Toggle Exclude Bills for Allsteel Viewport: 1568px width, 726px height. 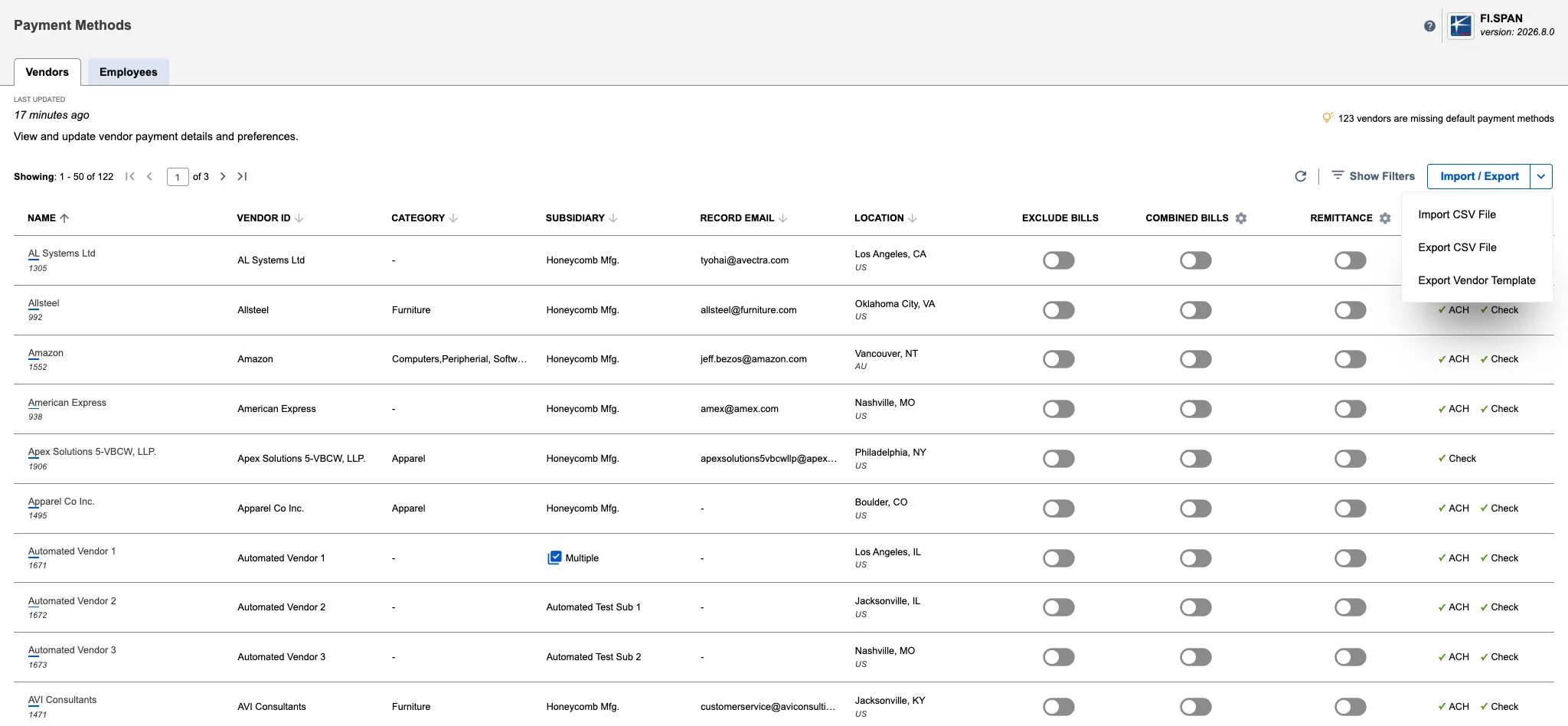1059,310
